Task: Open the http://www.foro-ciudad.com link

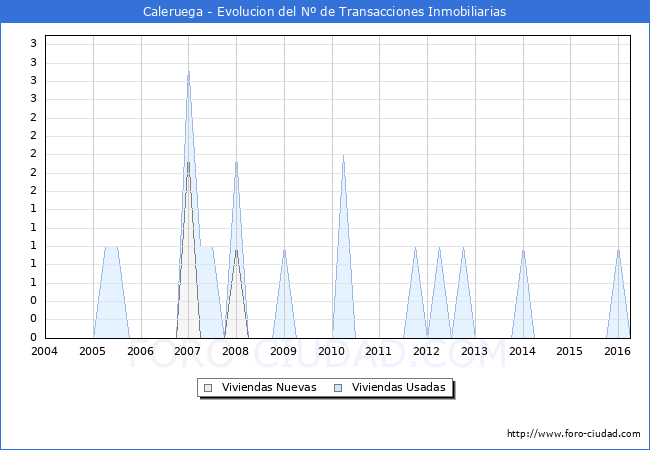Action: pyautogui.click(x=574, y=434)
